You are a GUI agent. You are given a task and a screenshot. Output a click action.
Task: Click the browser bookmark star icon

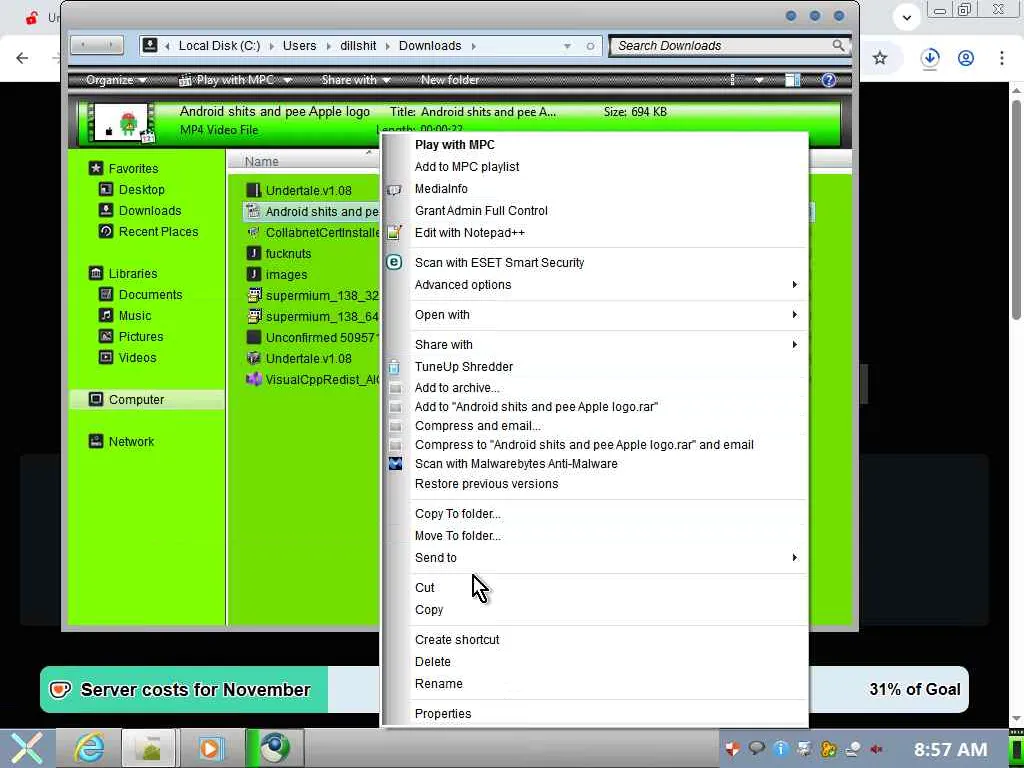(880, 57)
